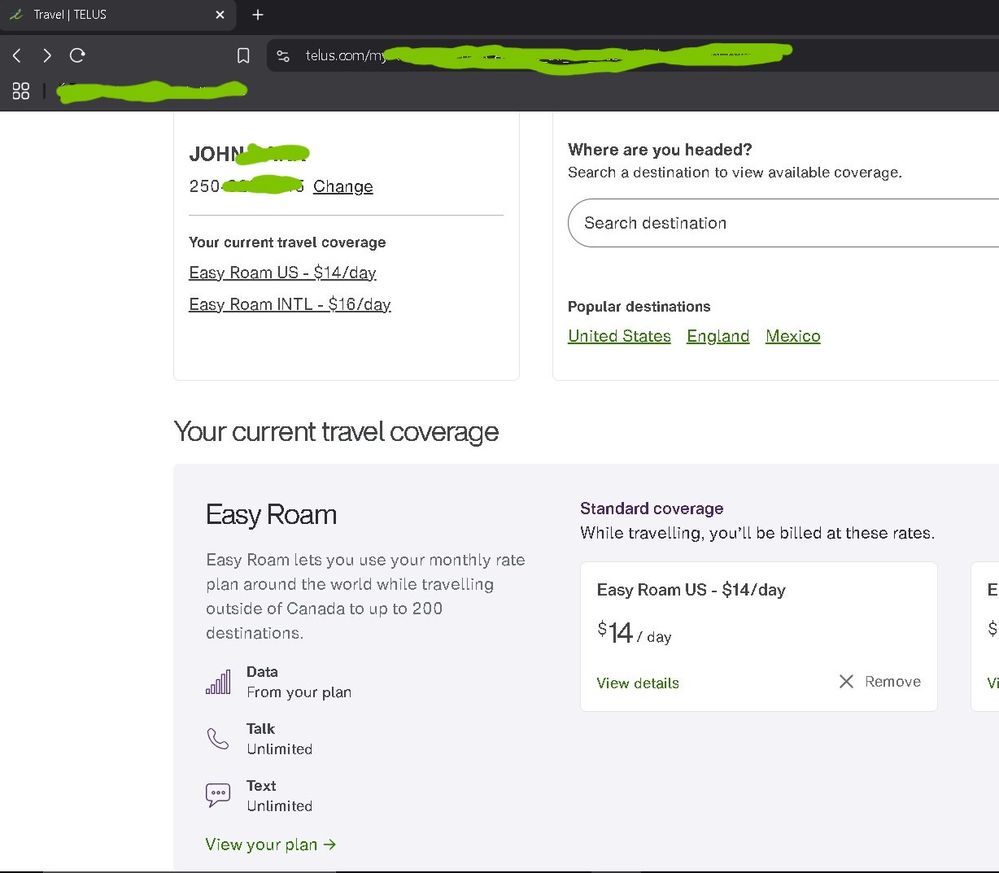This screenshot has height=873, width=999.
Task: Click View details on Easy Roam US card
Action: 638,683
